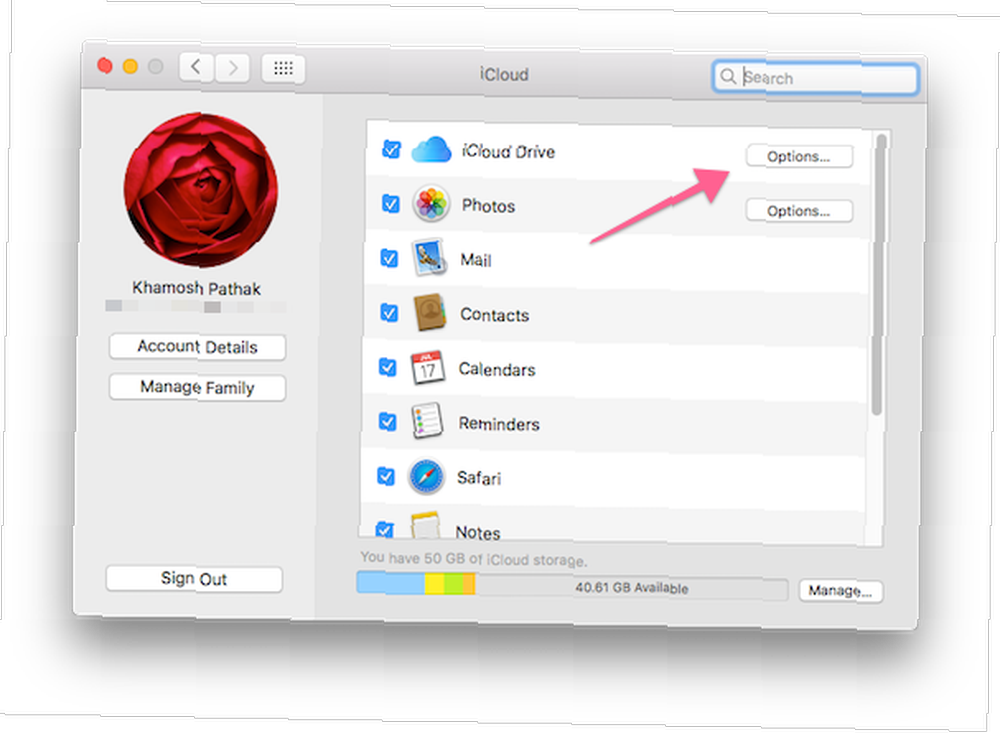Click the rose profile picture
The height and width of the screenshot is (733, 1000).
coord(201,190)
